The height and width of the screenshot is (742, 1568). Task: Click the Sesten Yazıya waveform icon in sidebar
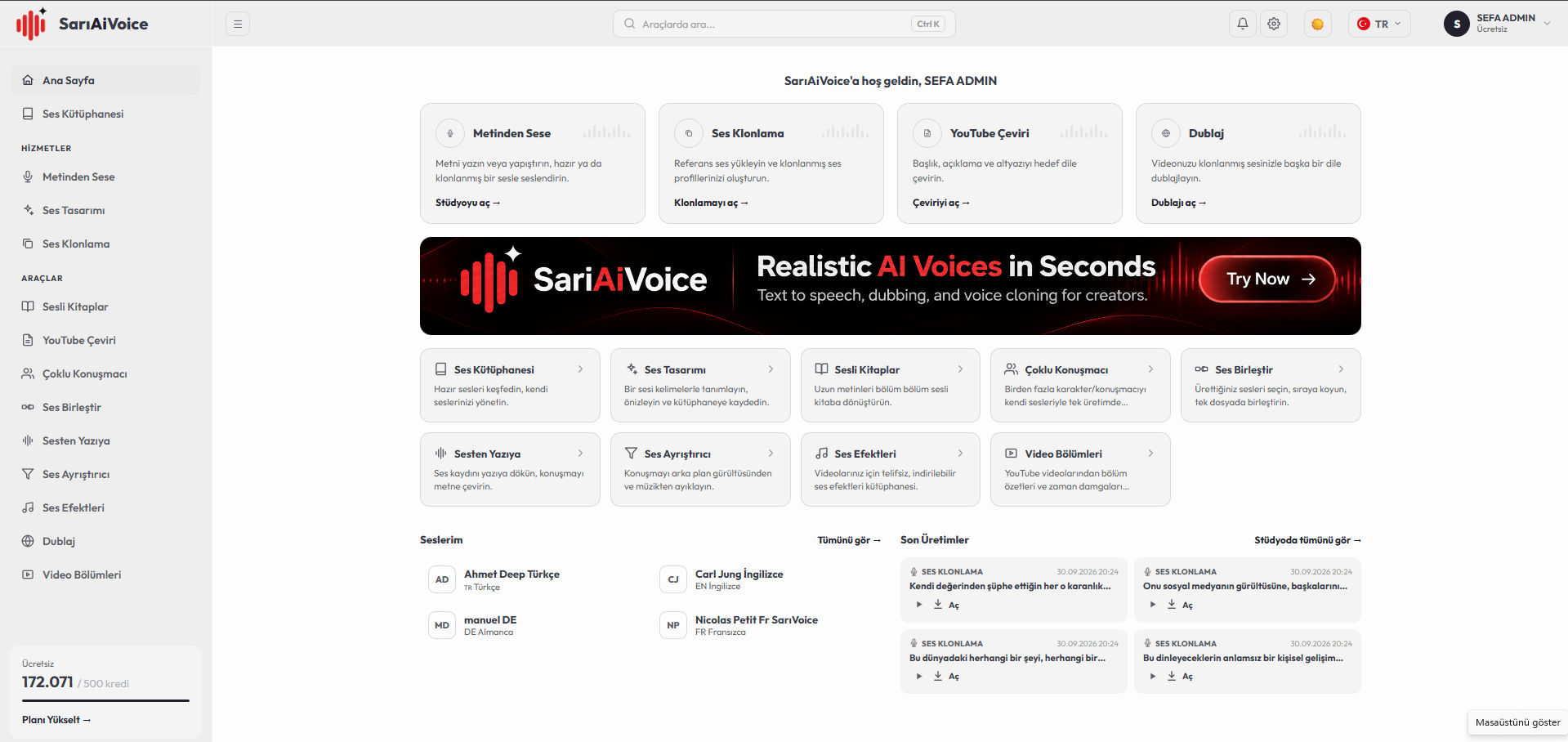28,440
